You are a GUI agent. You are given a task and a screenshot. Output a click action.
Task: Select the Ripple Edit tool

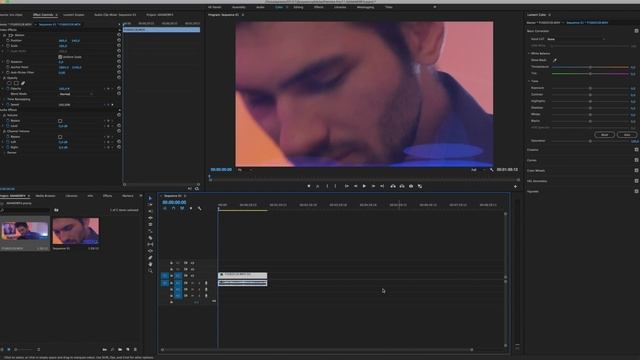150,211
